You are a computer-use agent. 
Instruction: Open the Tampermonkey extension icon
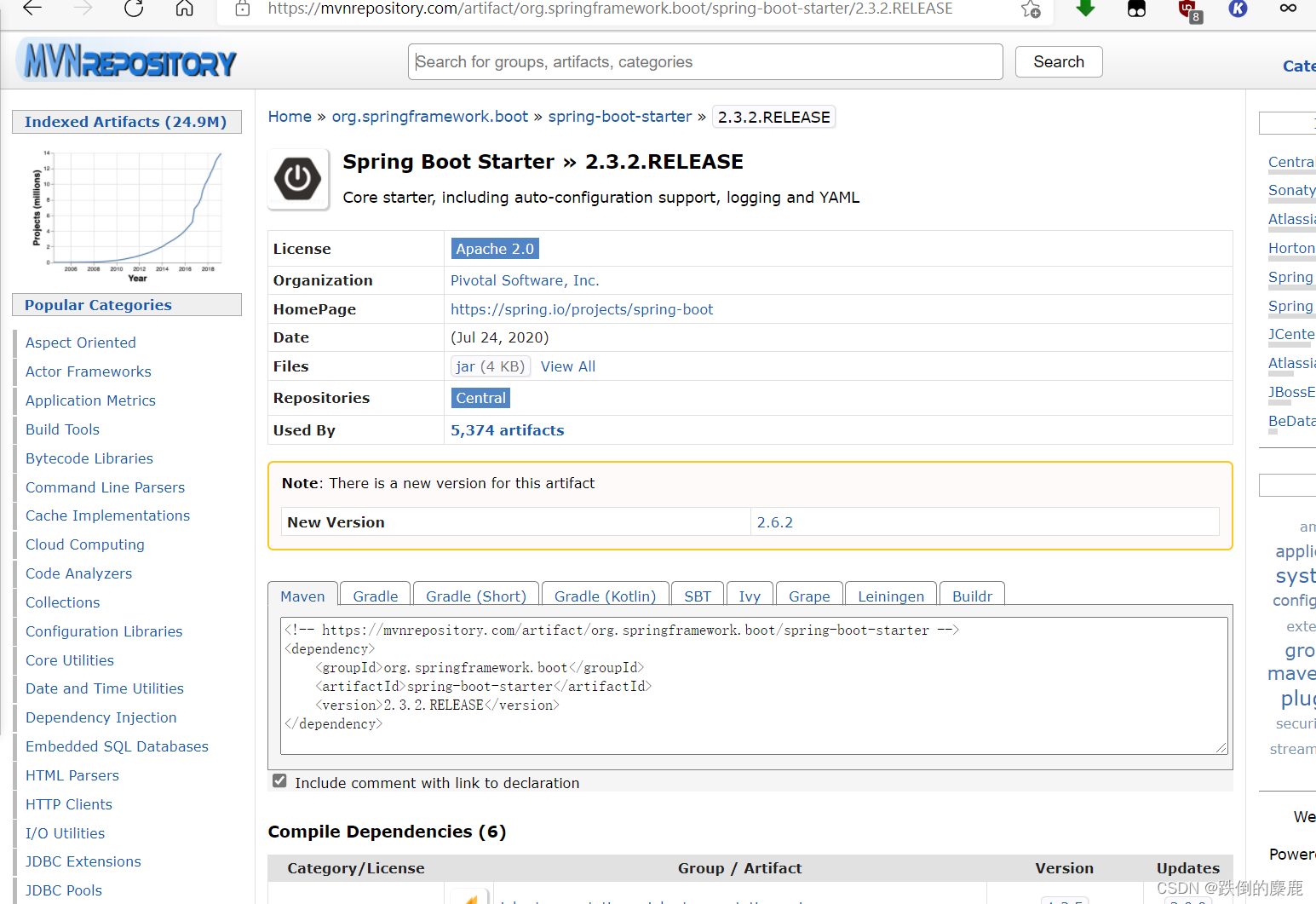1136,9
